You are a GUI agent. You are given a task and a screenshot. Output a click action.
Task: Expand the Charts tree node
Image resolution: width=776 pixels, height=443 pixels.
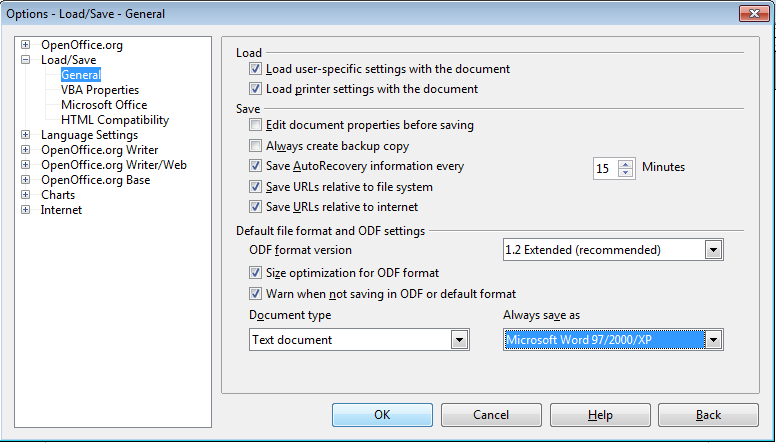(x=25, y=195)
